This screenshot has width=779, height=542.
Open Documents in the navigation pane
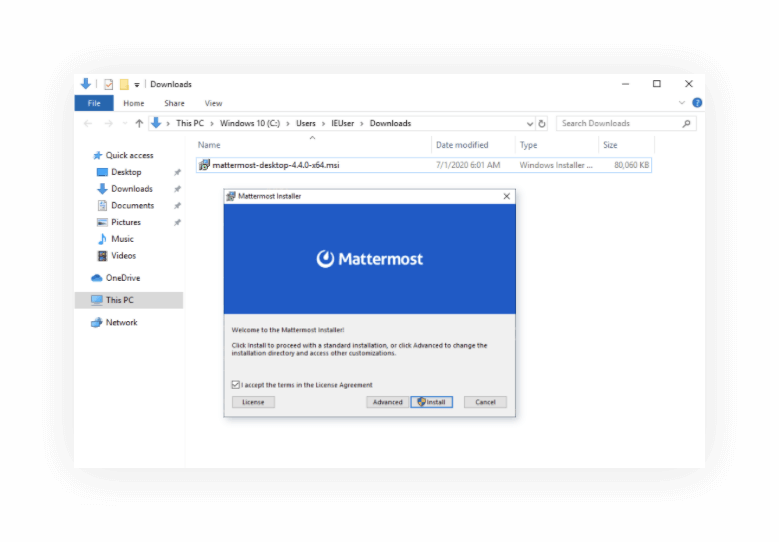tap(133, 205)
